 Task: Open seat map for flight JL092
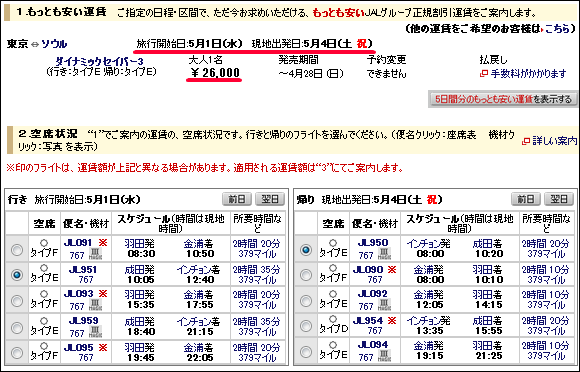(373, 294)
